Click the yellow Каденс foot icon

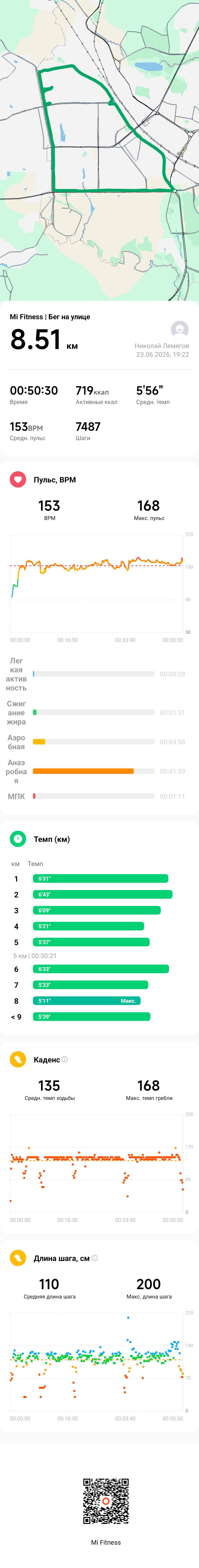tap(18, 1060)
